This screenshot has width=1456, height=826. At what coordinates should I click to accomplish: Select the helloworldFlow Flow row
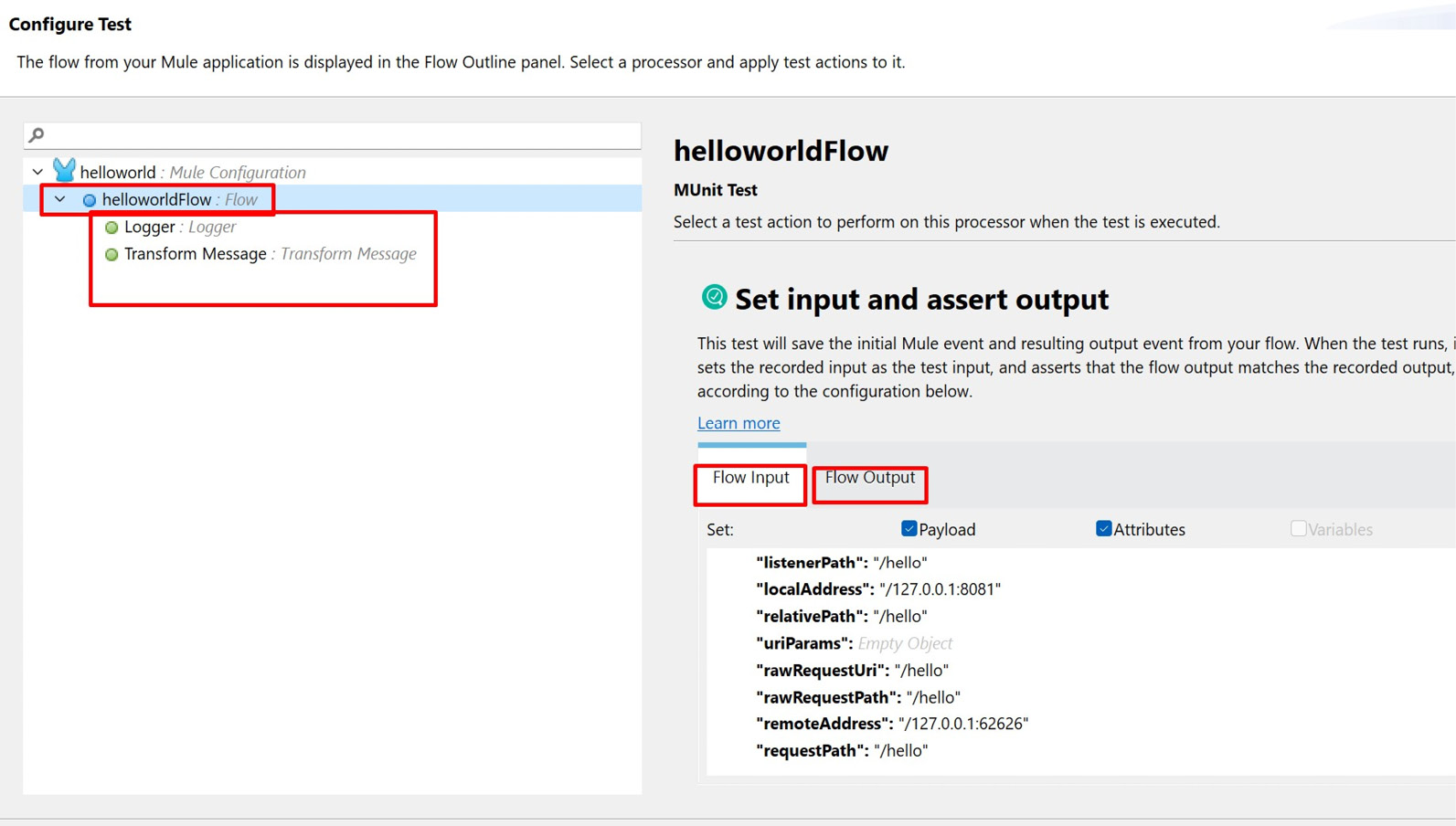tap(333, 199)
